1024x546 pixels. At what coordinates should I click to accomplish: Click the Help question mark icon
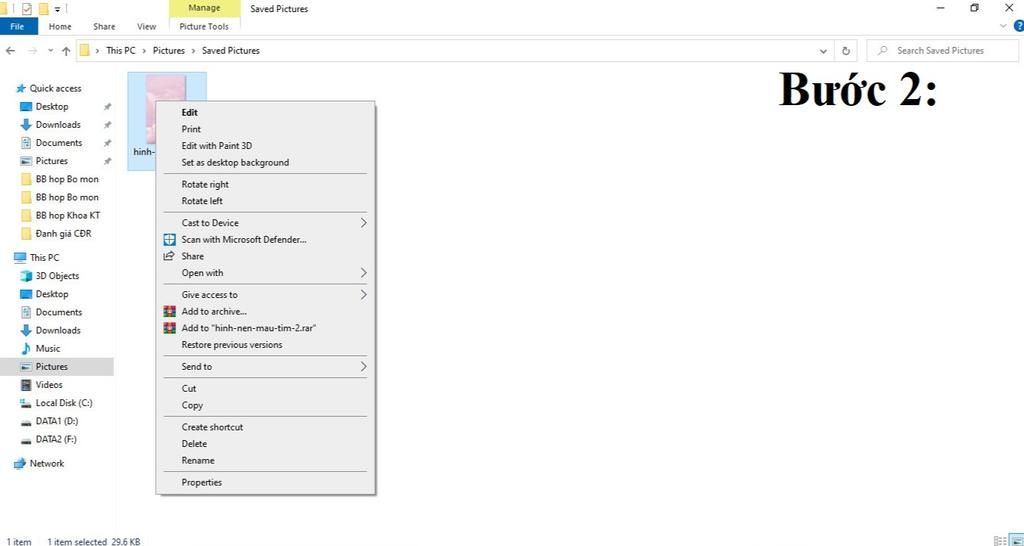[1019, 26]
